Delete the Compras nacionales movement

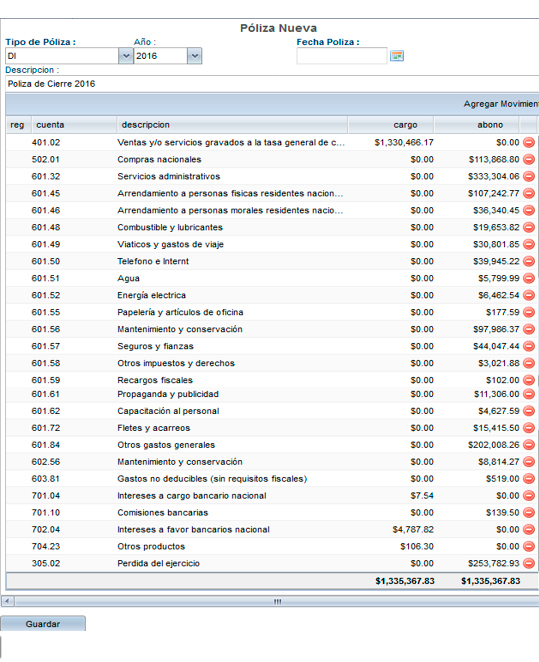[x=529, y=159]
